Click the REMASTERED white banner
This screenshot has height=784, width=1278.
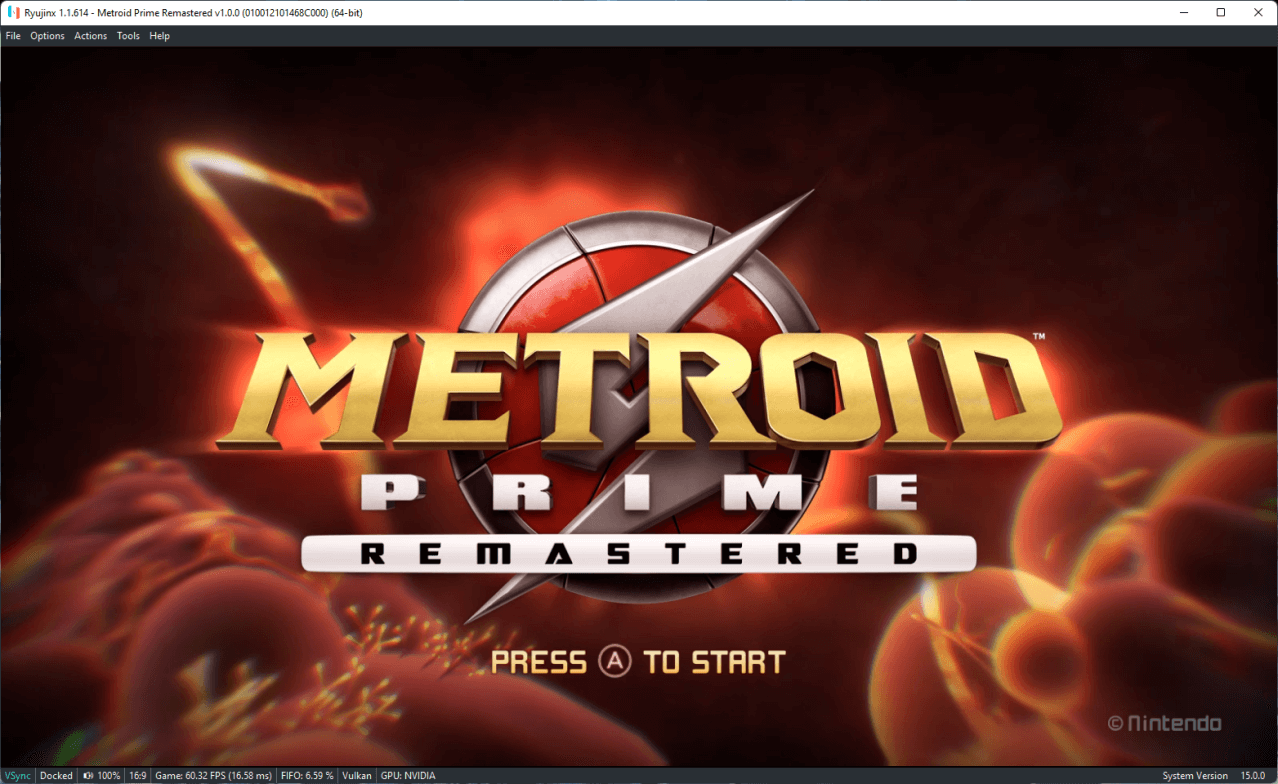click(638, 553)
